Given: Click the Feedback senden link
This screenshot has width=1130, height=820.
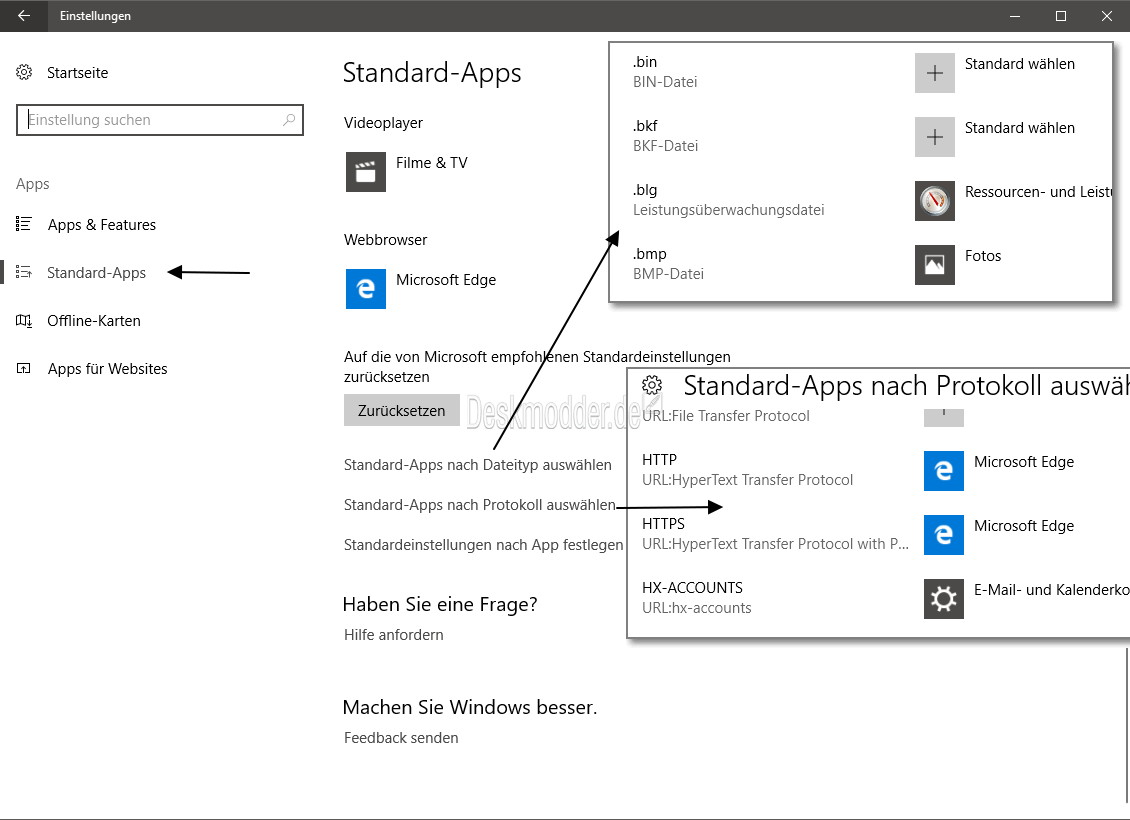Looking at the screenshot, I should (x=401, y=738).
